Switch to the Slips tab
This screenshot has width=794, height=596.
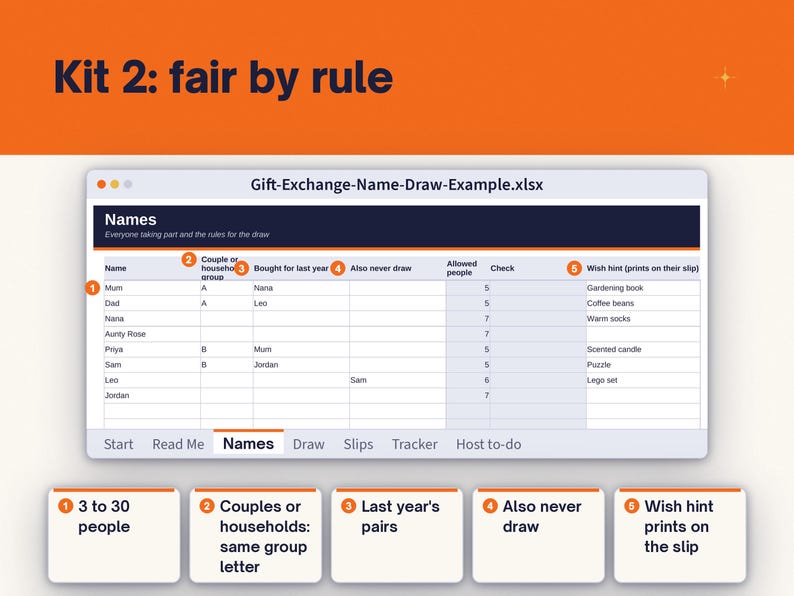coord(358,444)
